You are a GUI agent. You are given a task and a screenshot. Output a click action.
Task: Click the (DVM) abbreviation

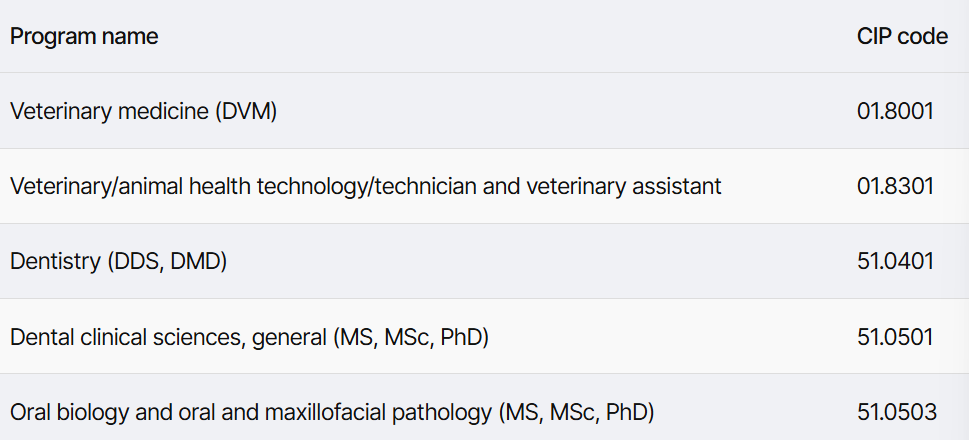[246, 112]
